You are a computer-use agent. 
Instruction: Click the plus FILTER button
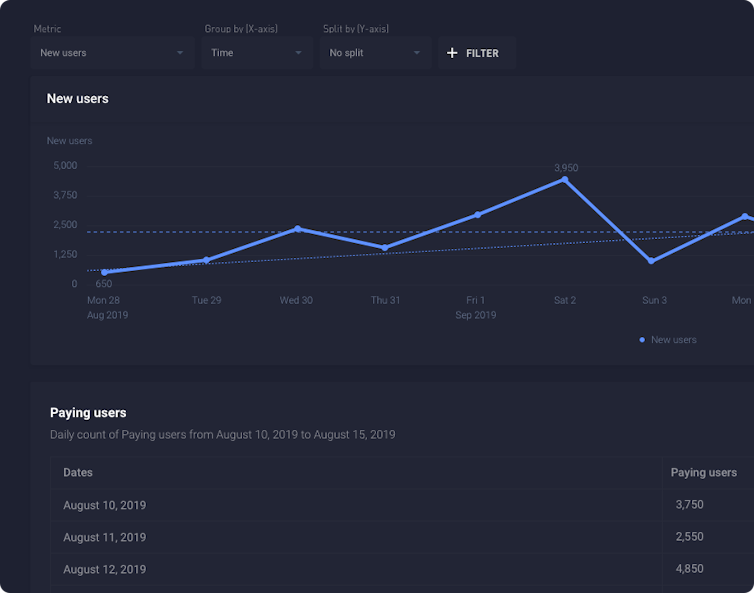(476, 53)
